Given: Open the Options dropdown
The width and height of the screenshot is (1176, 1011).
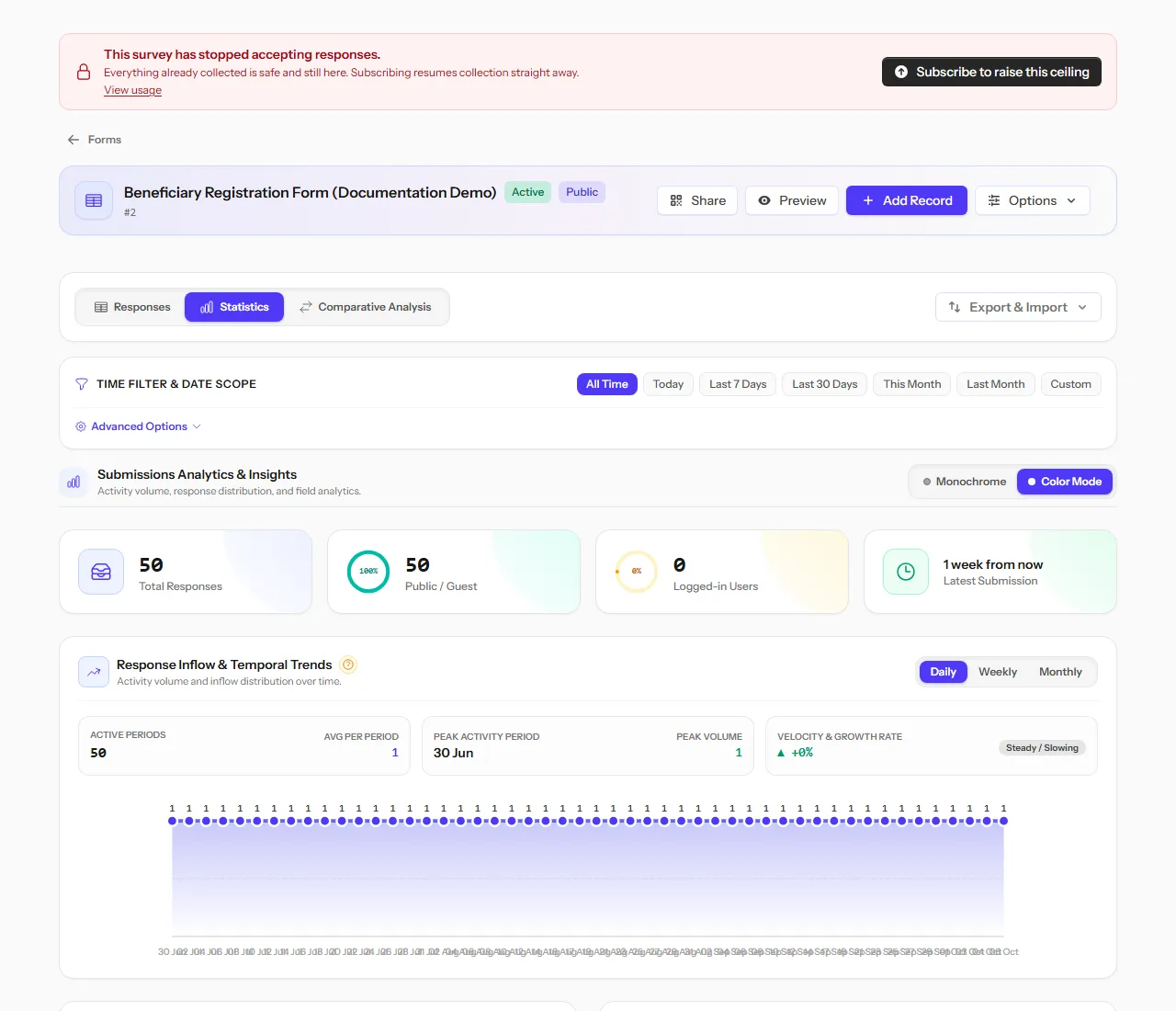Looking at the screenshot, I should tap(1033, 200).
